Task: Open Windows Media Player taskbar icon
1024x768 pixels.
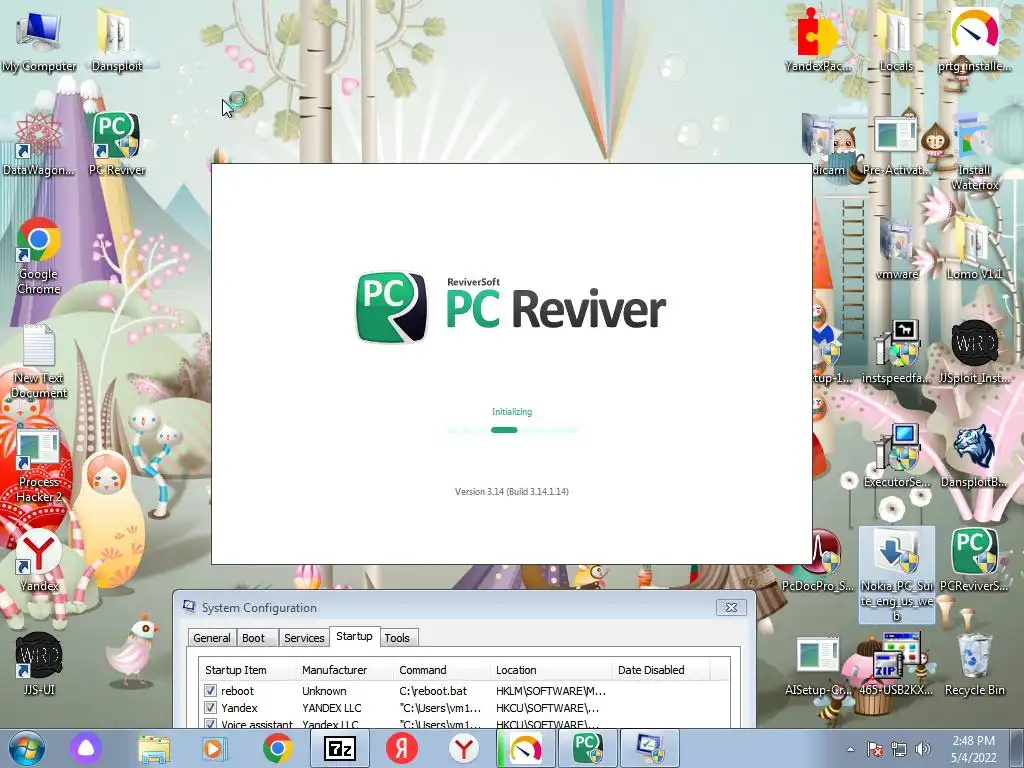Action: pyautogui.click(x=214, y=748)
